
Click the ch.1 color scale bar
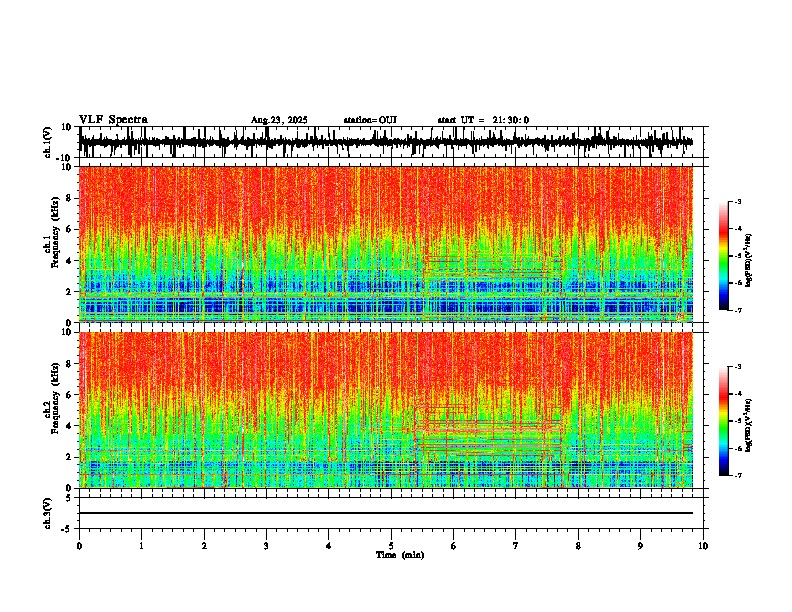pos(724,256)
